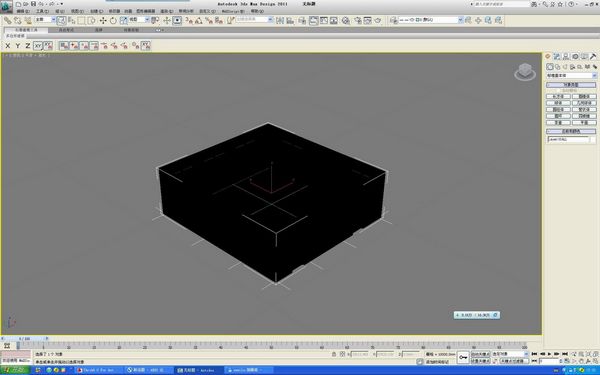The image size is (600, 375).
Task: Open the first Edit menu item
Action: tap(23, 11)
